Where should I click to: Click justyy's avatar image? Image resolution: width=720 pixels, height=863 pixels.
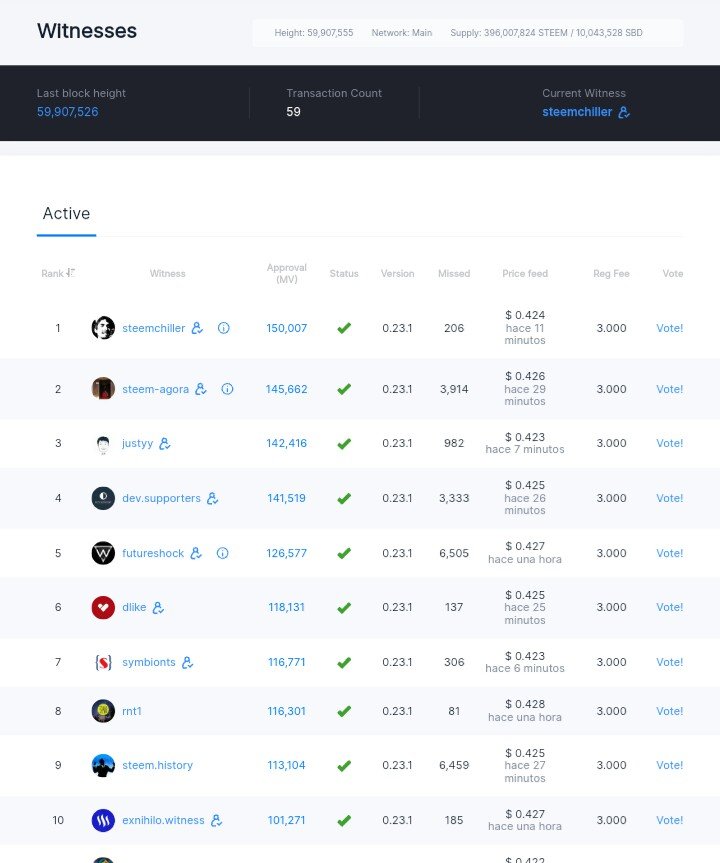pyautogui.click(x=103, y=443)
